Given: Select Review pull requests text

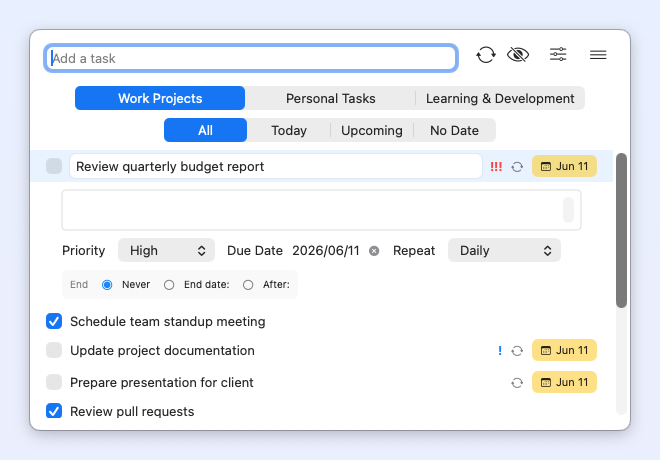Looking at the screenshot, I should pos(132,411).
